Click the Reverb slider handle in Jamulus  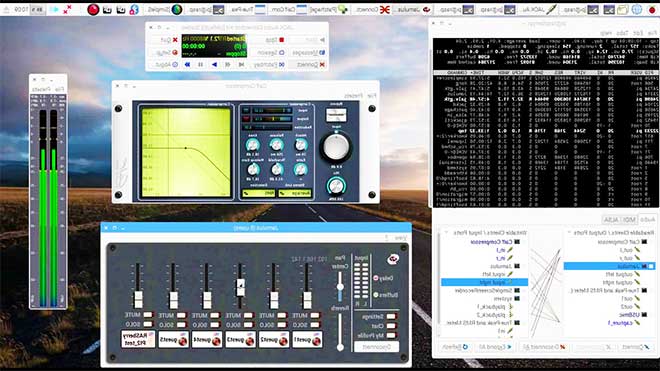click(x=340, y=347)
